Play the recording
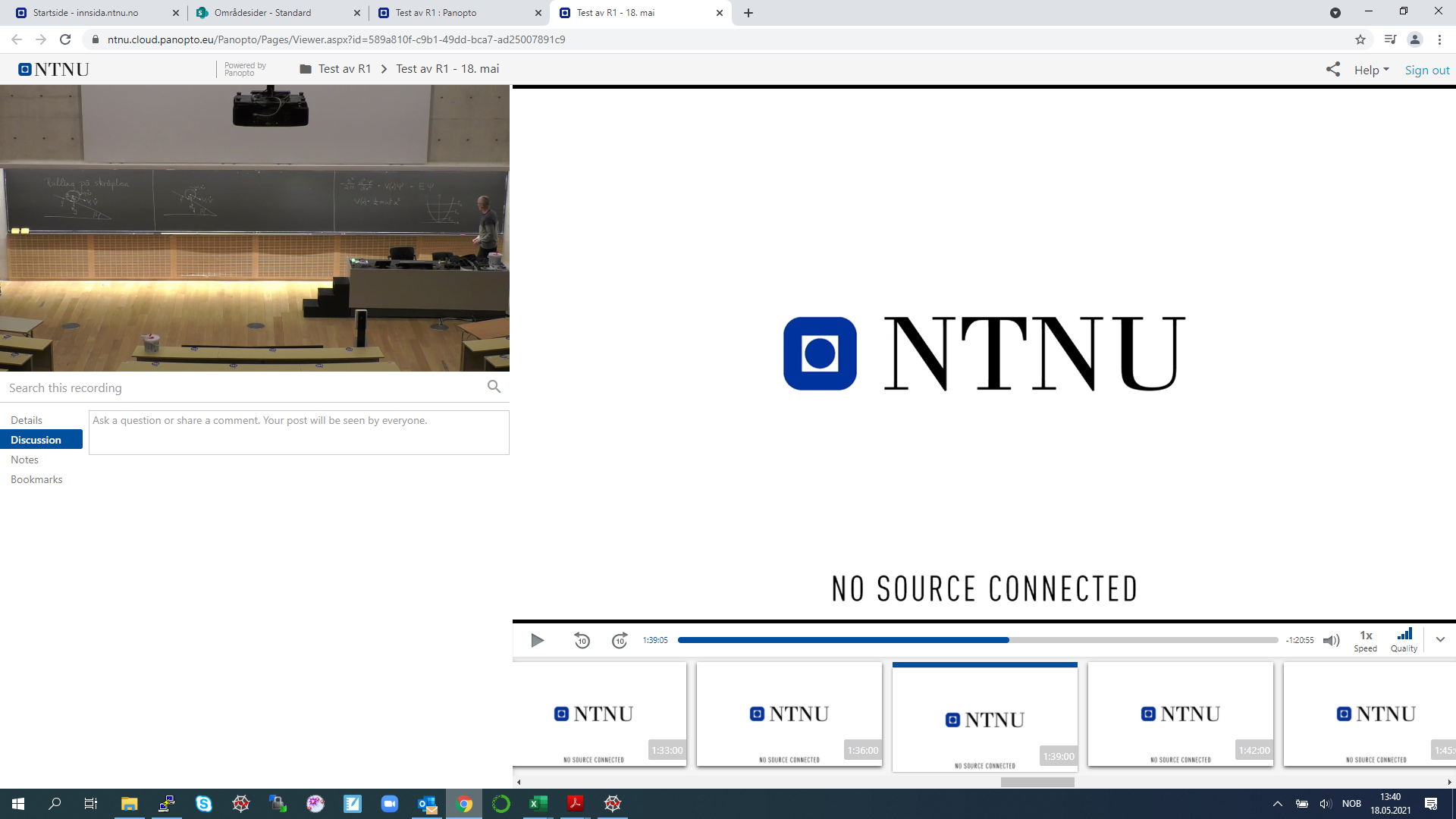1456x819 pixels. tap(537, 641)
